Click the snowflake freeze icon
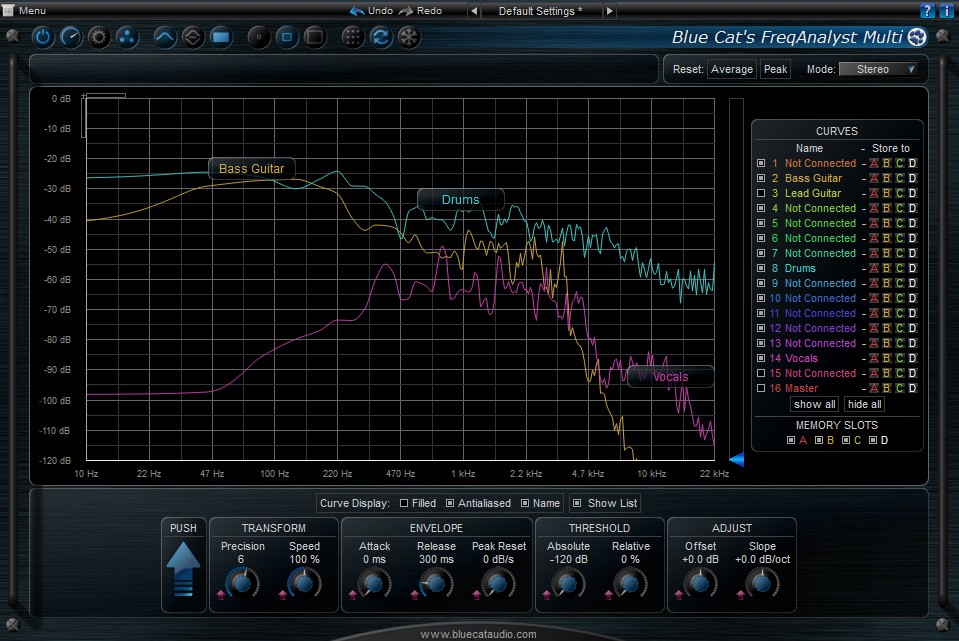Screen dimensions: 959x641 [407, 37]
